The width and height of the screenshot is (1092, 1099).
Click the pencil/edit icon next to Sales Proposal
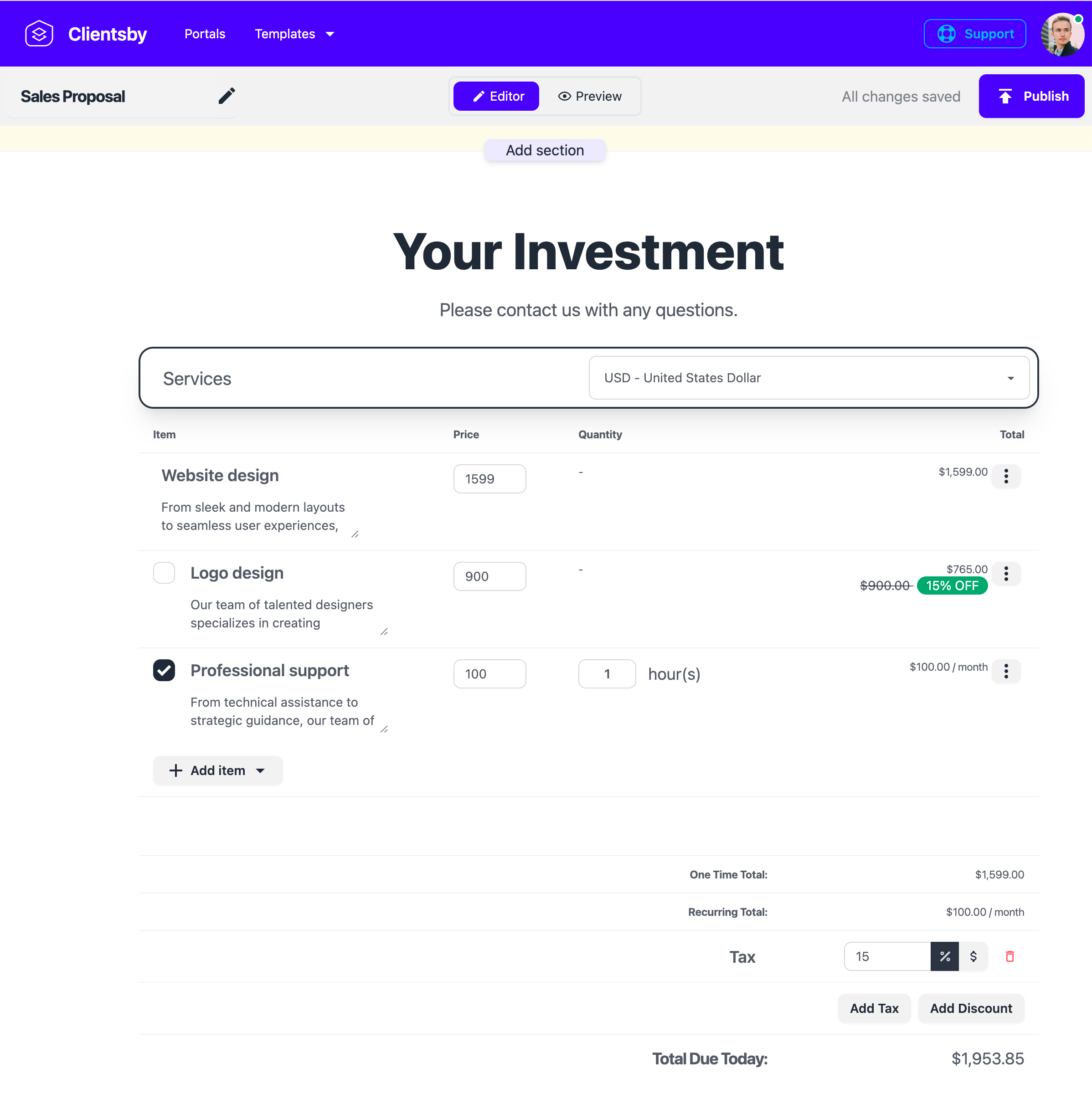[x=226, y=96]
